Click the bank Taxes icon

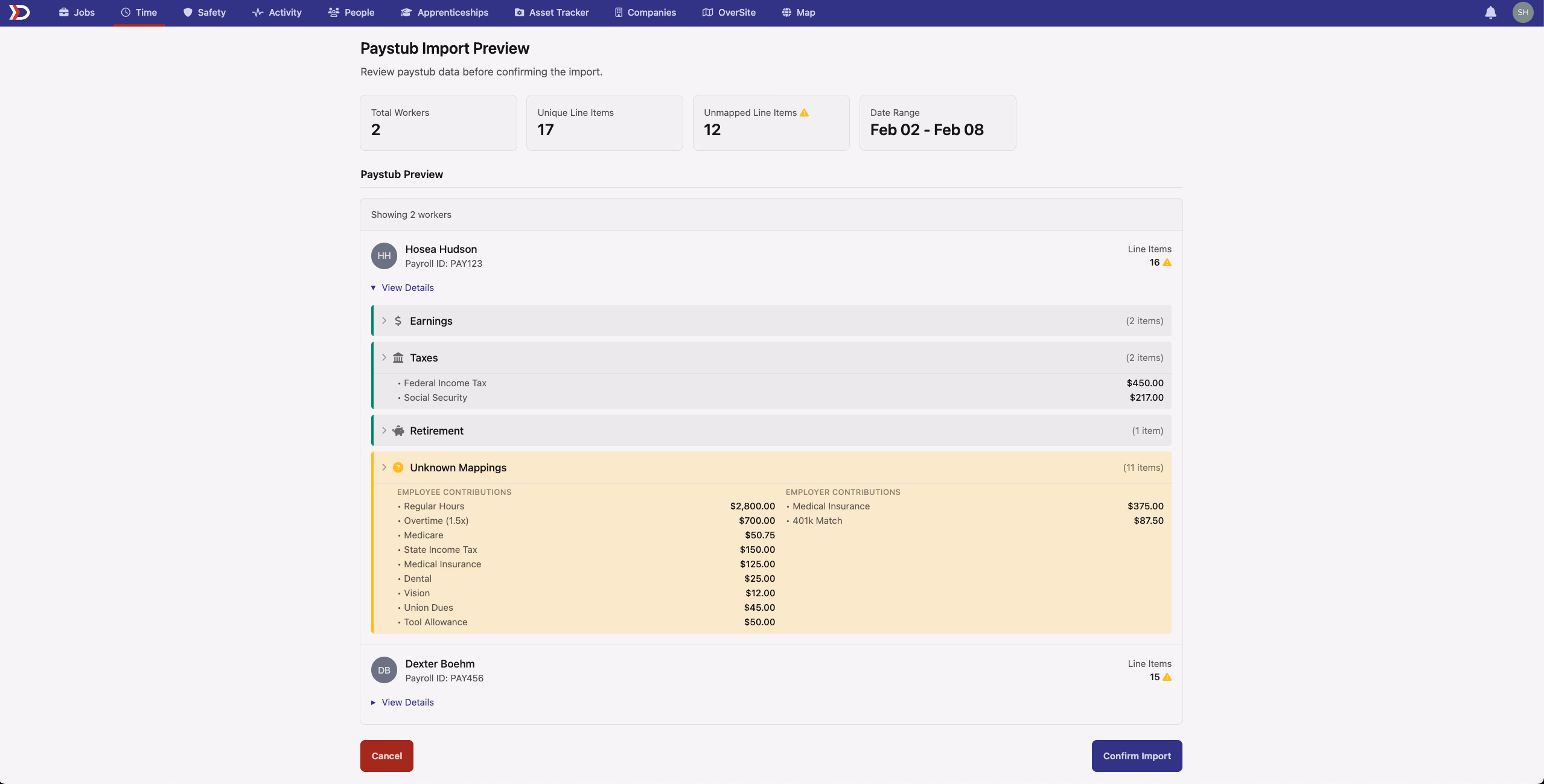pyautogui.click(x=398, y=358)
